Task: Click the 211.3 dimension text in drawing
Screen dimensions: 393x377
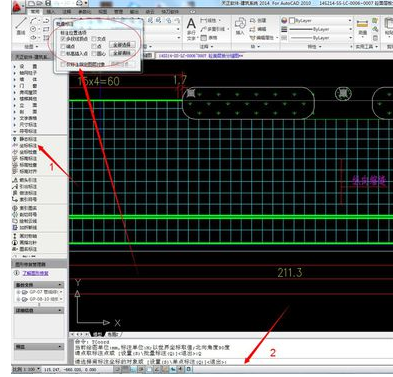Action: point(290,272)
